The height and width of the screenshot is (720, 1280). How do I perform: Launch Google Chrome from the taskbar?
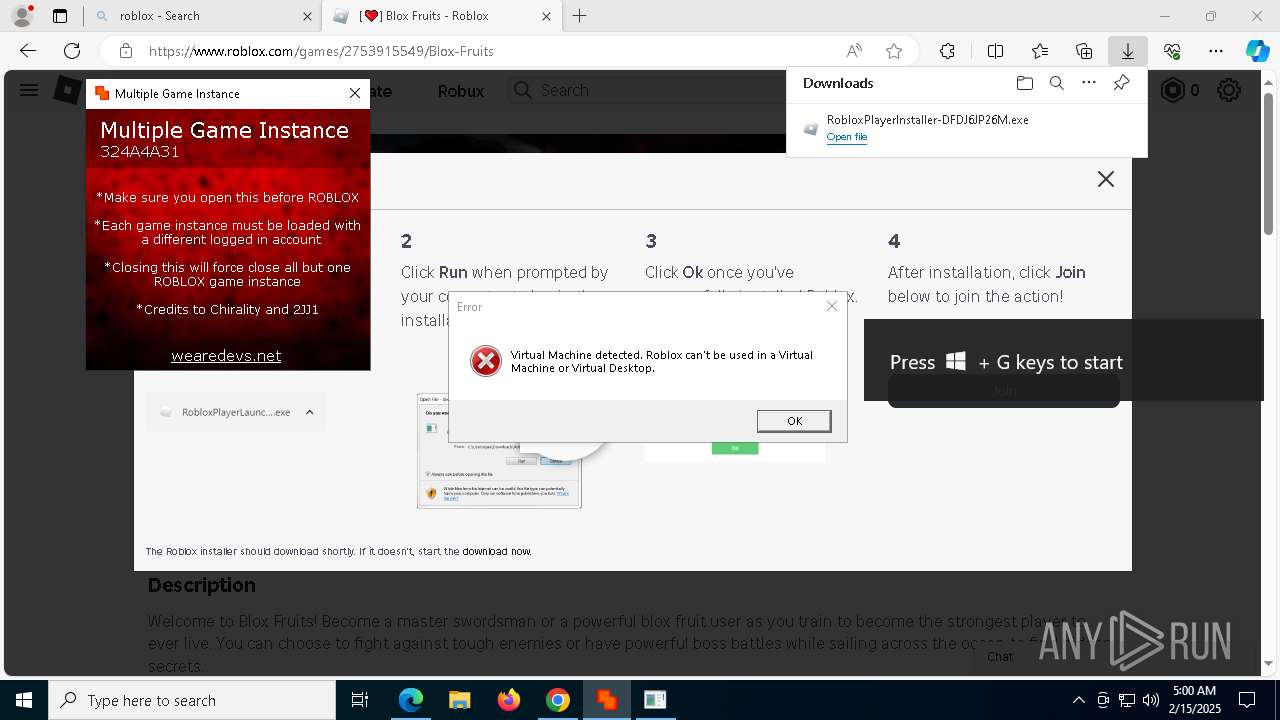558,700
